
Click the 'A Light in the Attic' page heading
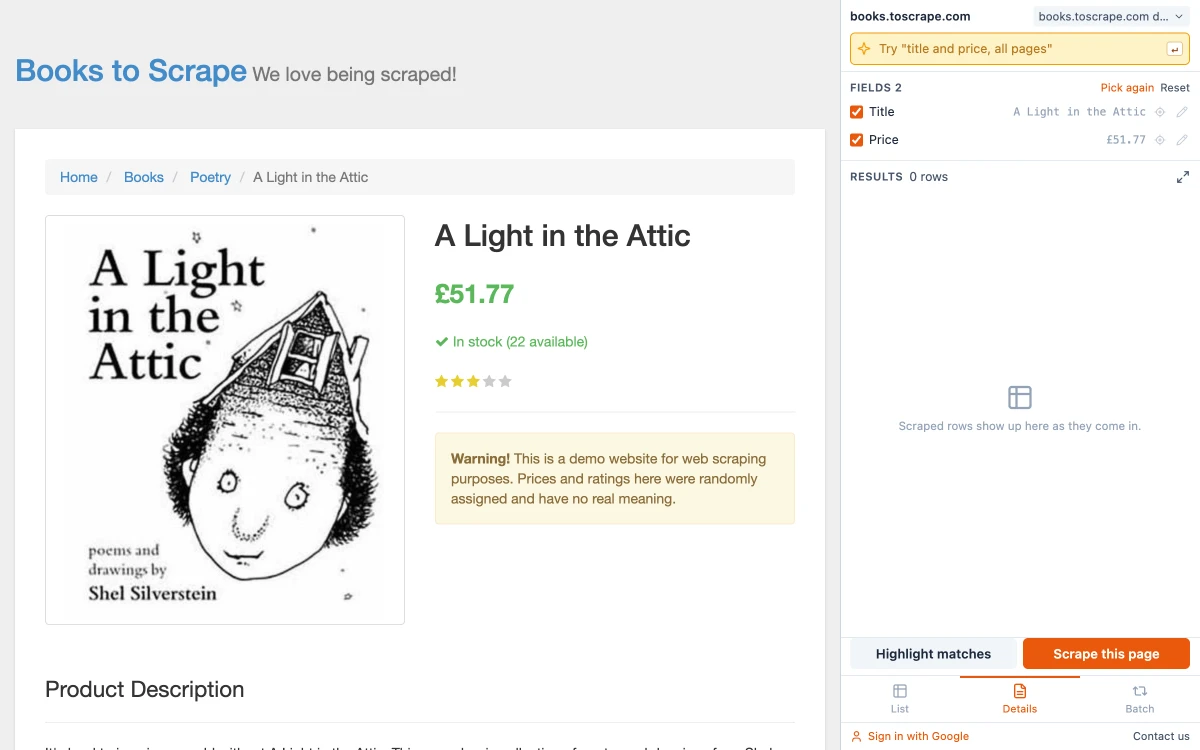pyautogui.click(x=563, y=236)
